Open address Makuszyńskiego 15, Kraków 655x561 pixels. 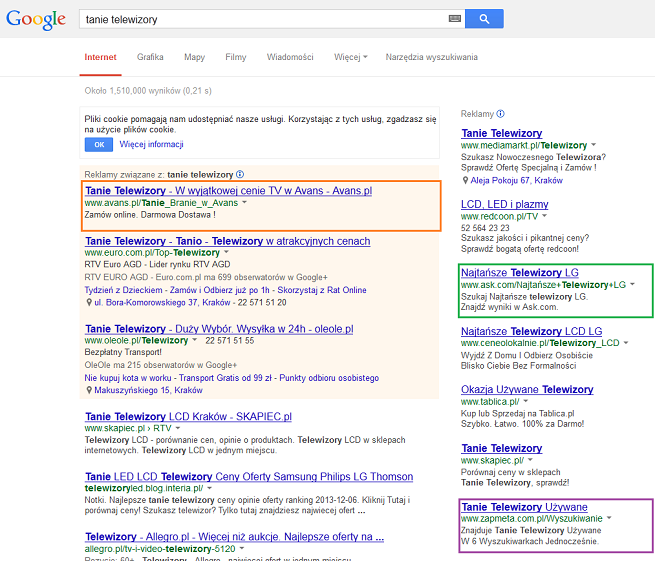pos(148,390)
